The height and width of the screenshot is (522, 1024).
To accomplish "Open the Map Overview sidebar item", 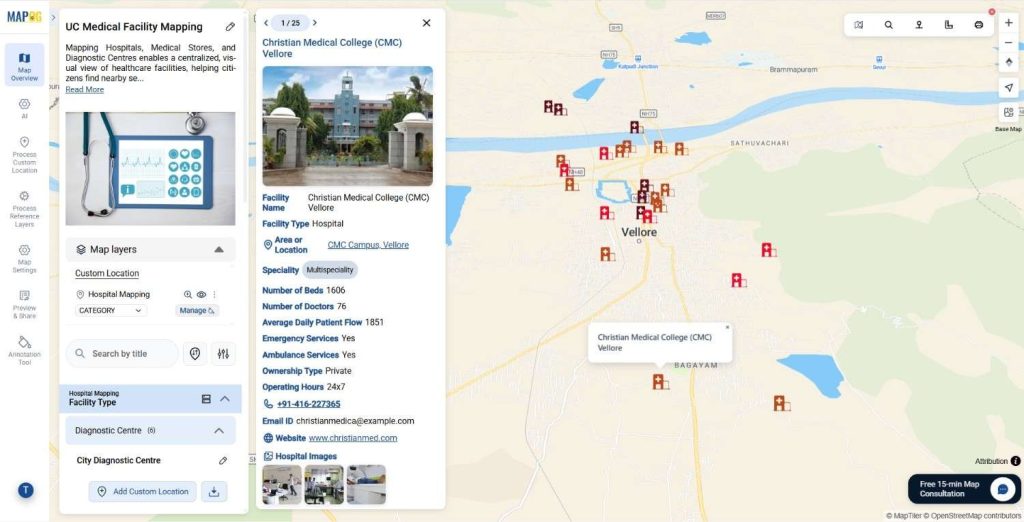I will click(x=24, y=65).
